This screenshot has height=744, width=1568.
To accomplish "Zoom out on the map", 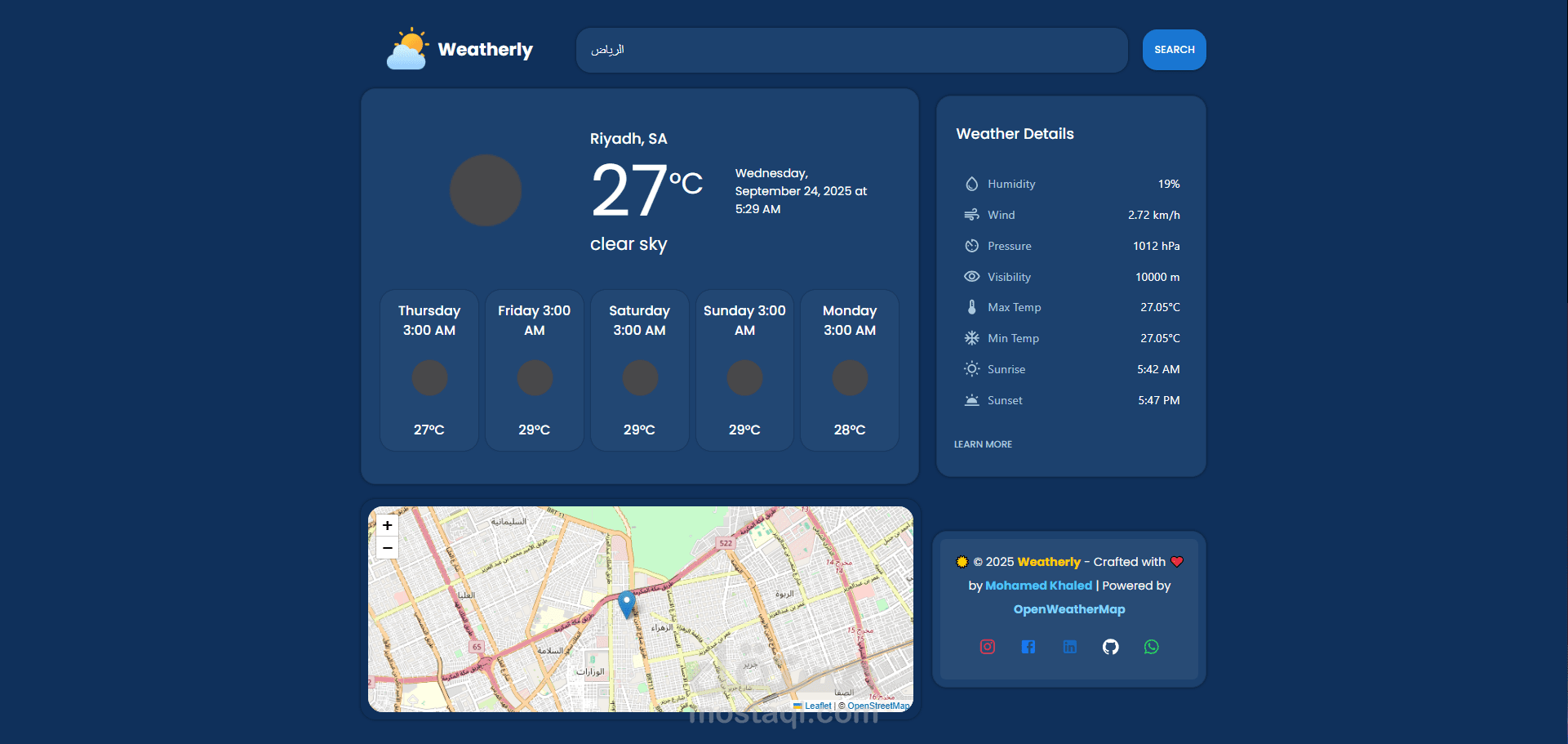I will coord(387,548).
